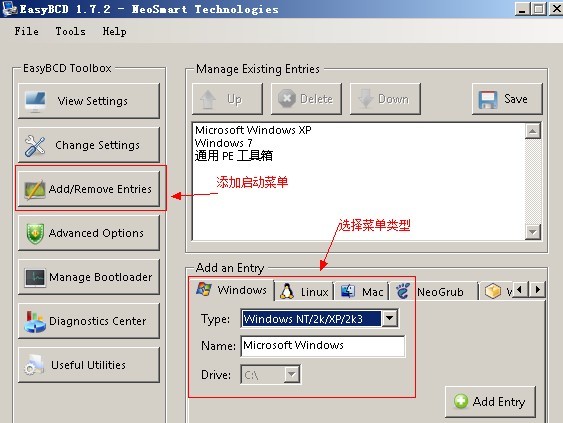Click the Mac finder tab icon
This screenshot has height=423, width=563.
(348, 291)
